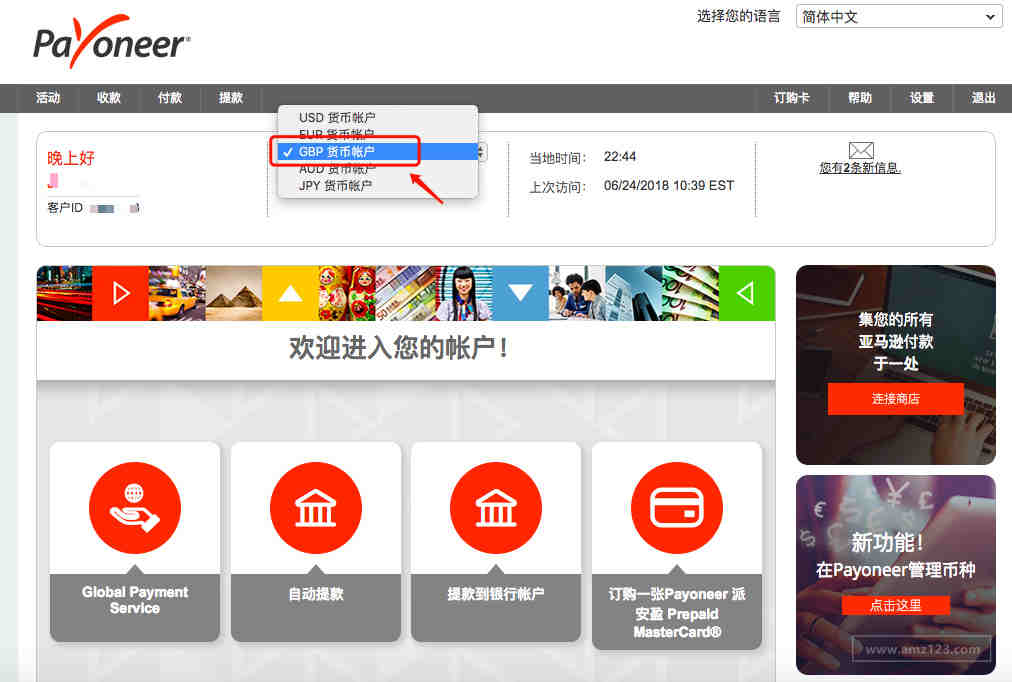Image resolution: width=1012 pixels, height=682 pixels.
Task: Click the Global Payment Service label
Action: [x=135, y=600]
